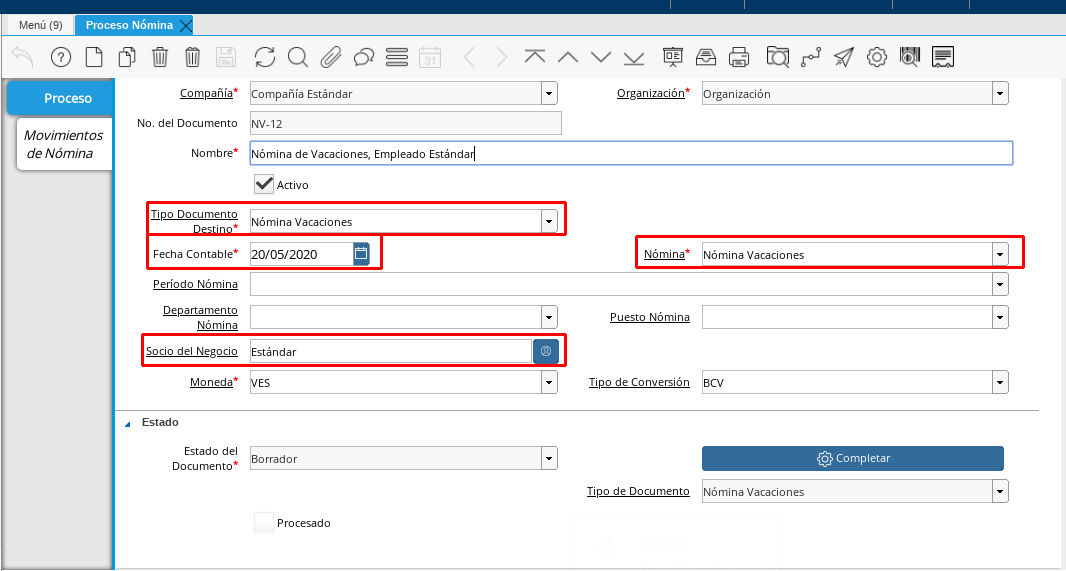Image resolution: width=1066 pixels, height=571 pixels.
Task: Open Período Nómina dropdown arrow
Action: (x=1000, y=283)
